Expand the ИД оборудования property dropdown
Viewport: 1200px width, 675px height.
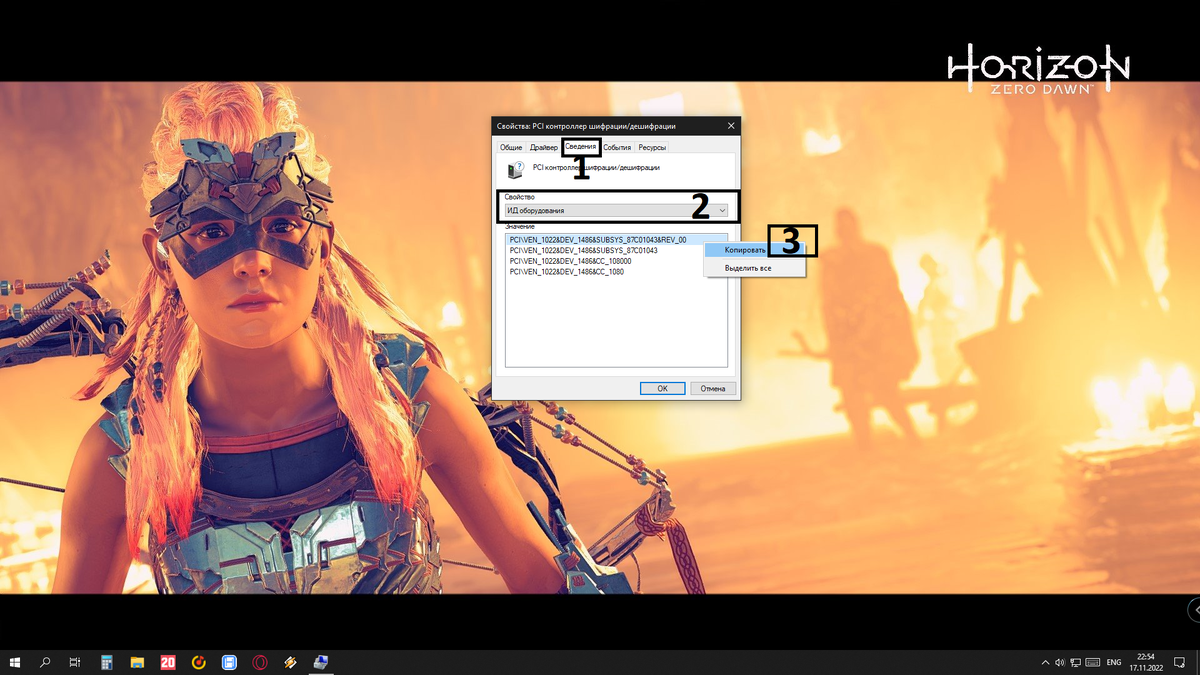(617, 210)
